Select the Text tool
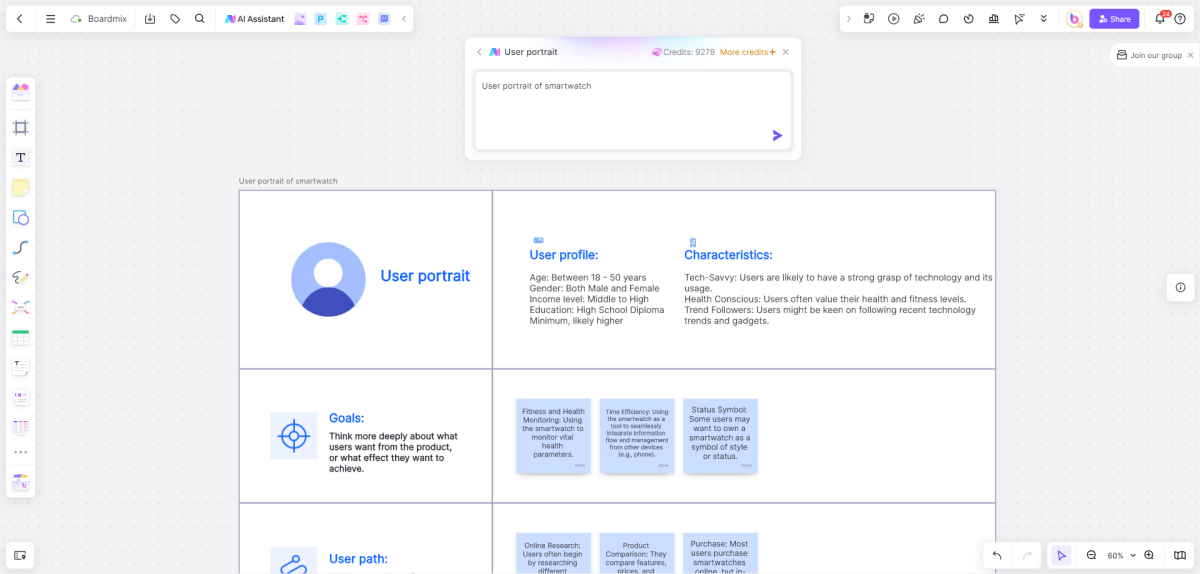 (20, 157)
